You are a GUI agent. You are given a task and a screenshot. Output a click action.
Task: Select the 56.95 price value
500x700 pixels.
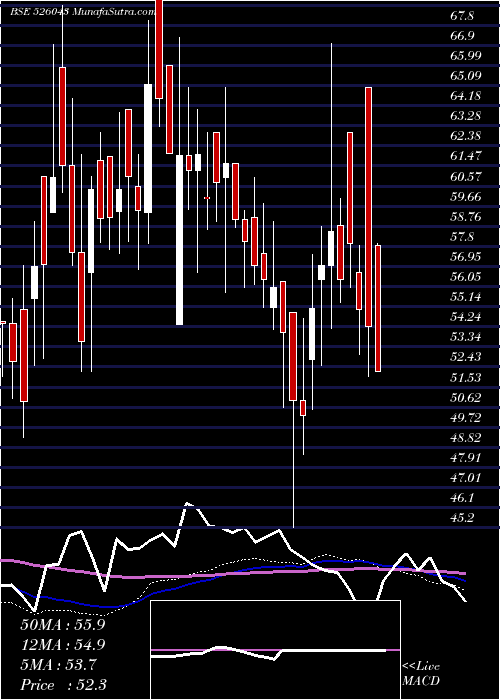tap(466, 257)
